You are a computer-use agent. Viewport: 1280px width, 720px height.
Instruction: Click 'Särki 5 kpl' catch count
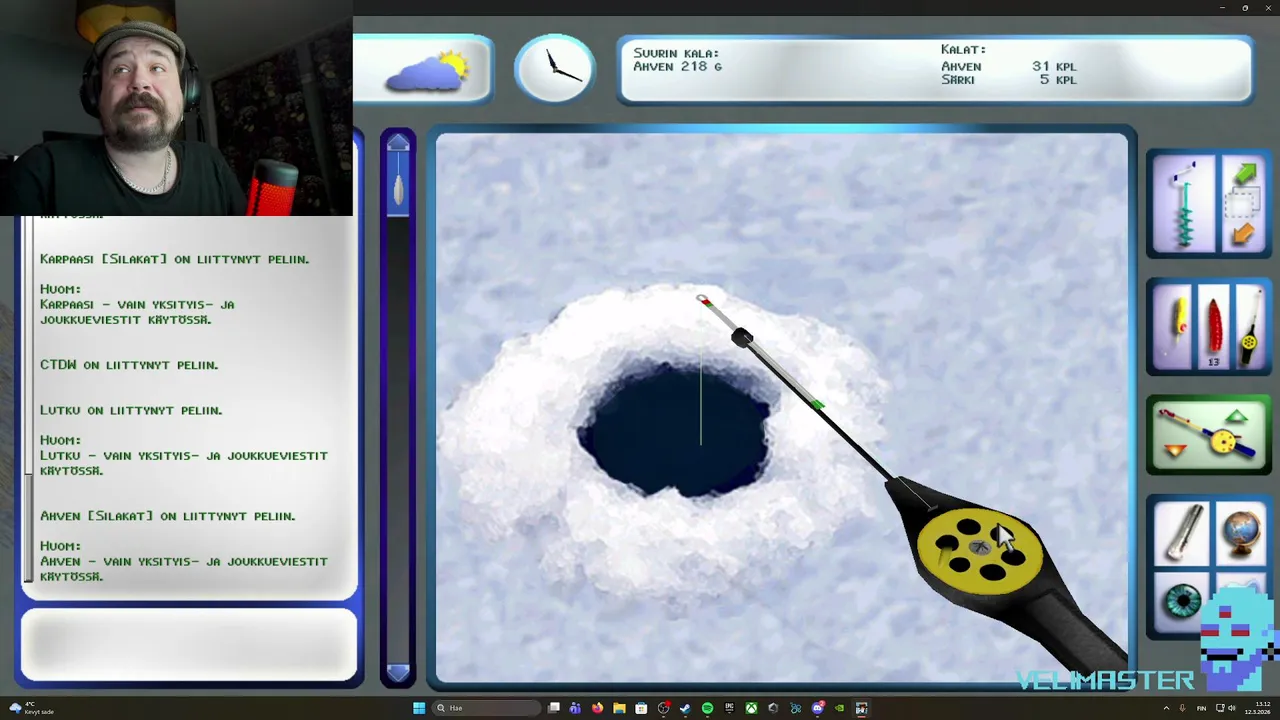1009,79
